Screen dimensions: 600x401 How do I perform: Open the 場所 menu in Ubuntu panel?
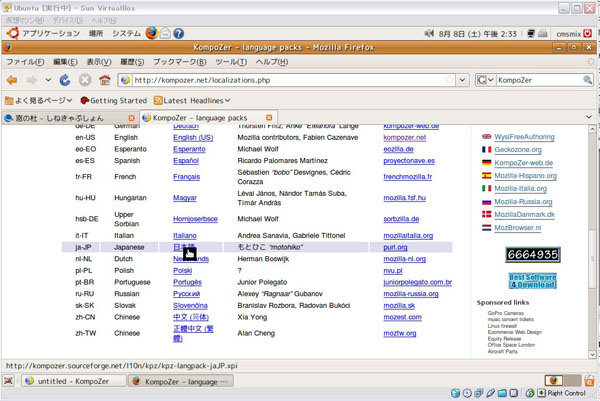click(96, 34)
